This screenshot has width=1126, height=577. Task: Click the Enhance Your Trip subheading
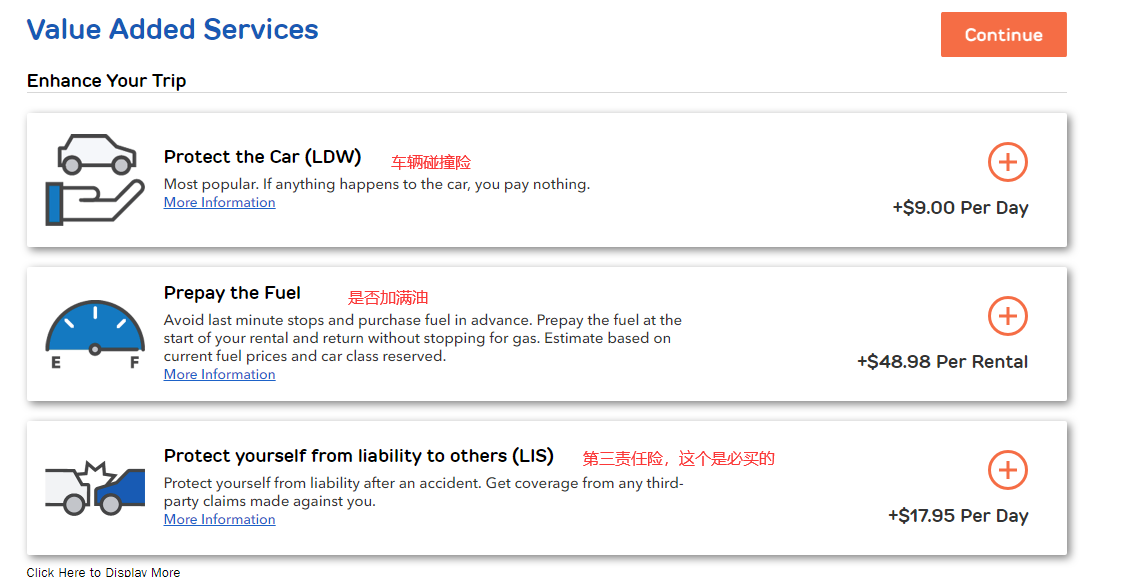[106, 81]
